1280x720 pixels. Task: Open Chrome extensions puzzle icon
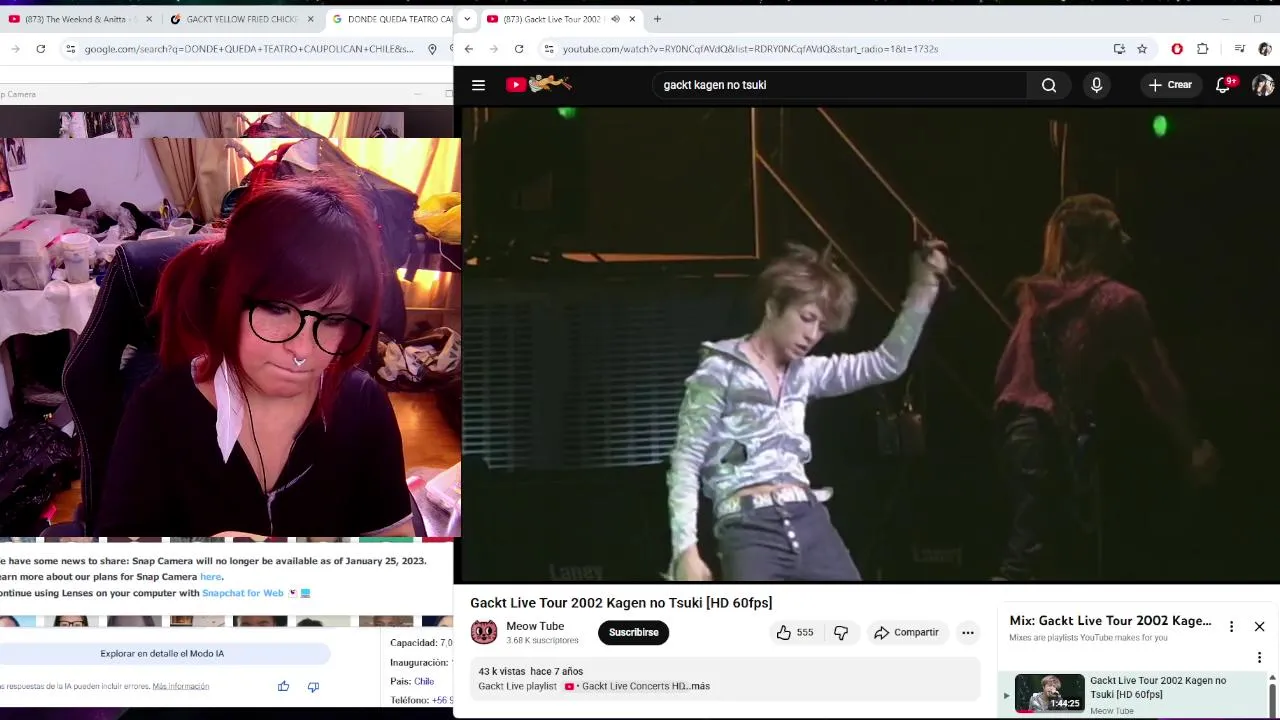[x=1202, y=49]
